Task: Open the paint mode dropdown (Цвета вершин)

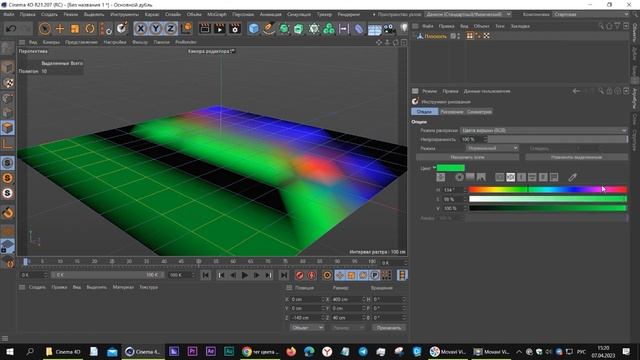Action: [x=544, y=130]
